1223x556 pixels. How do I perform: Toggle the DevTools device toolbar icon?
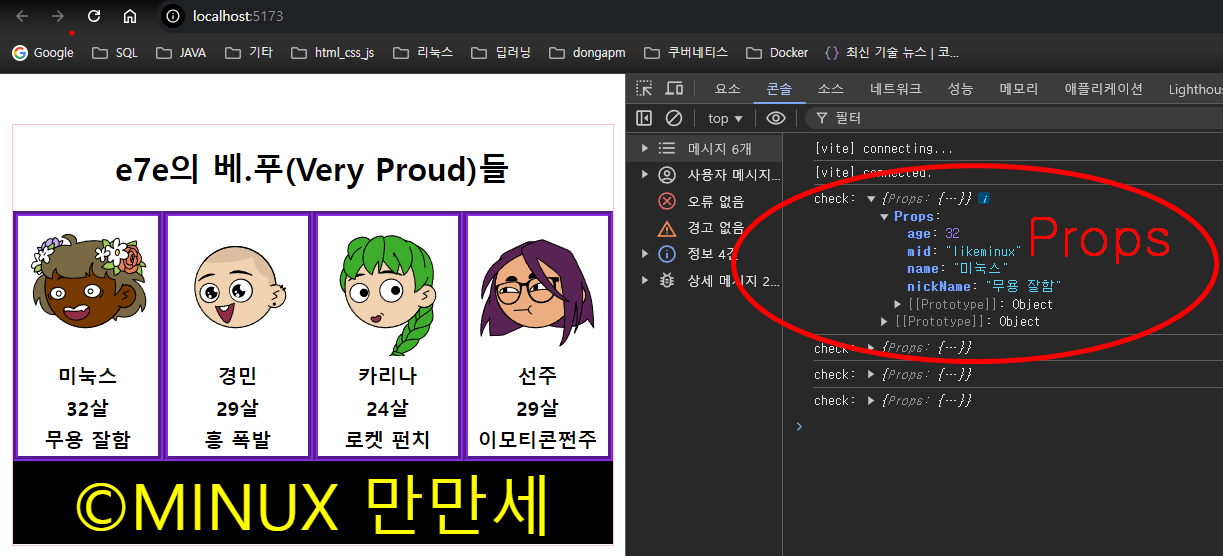pos(674,89)
